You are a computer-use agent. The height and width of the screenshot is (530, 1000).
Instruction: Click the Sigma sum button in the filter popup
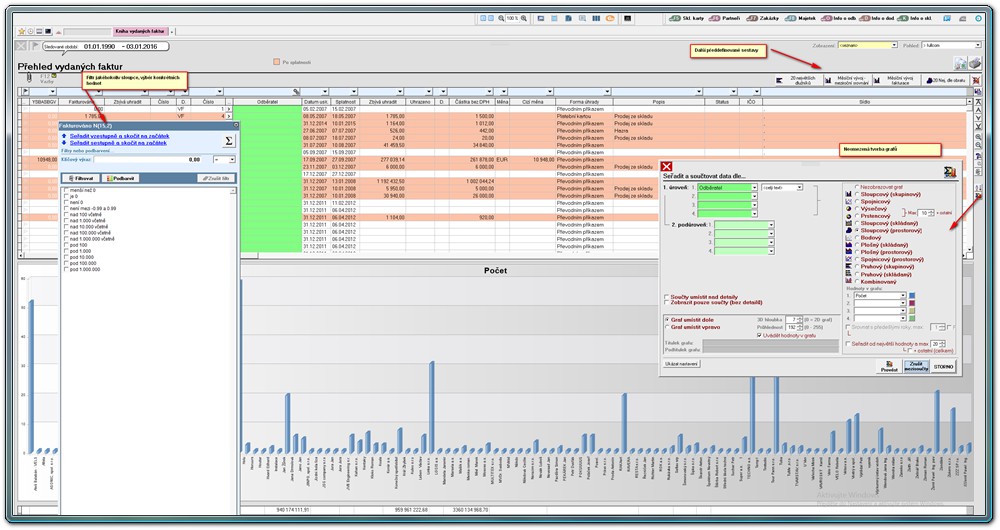tap(228, 141)
